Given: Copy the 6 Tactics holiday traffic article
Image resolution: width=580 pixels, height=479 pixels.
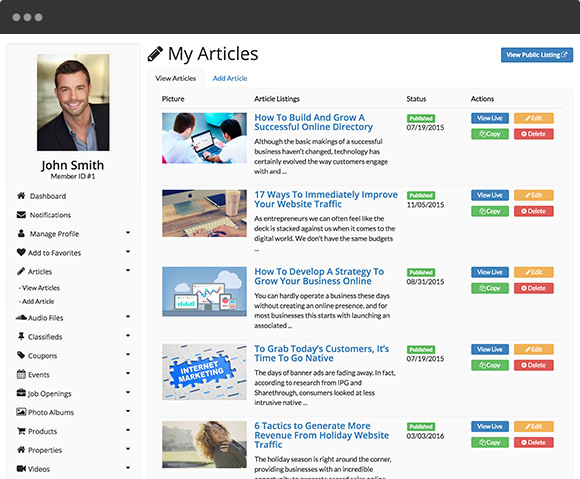Looking at the screenshot, I should (490, 442).
